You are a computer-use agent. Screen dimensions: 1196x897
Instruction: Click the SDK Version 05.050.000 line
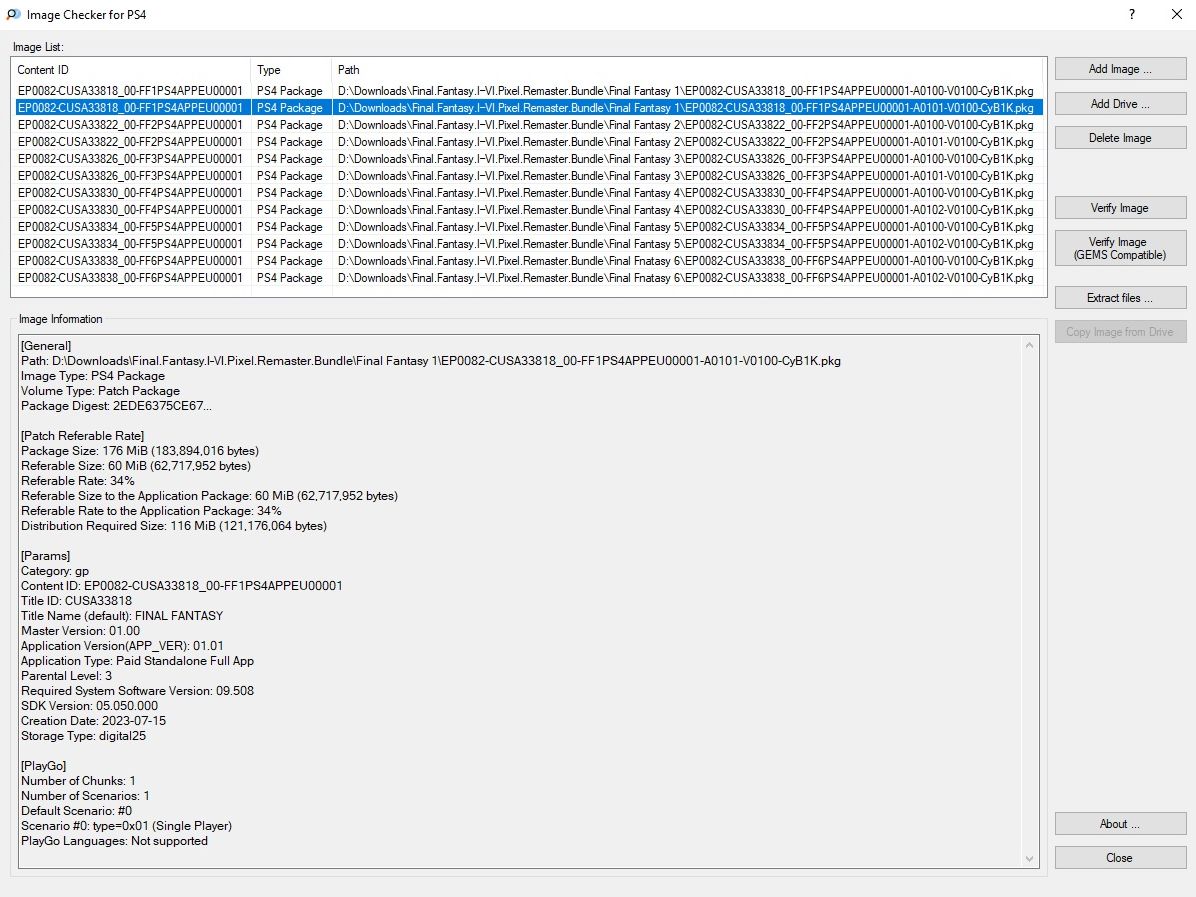tap(89, 706)
